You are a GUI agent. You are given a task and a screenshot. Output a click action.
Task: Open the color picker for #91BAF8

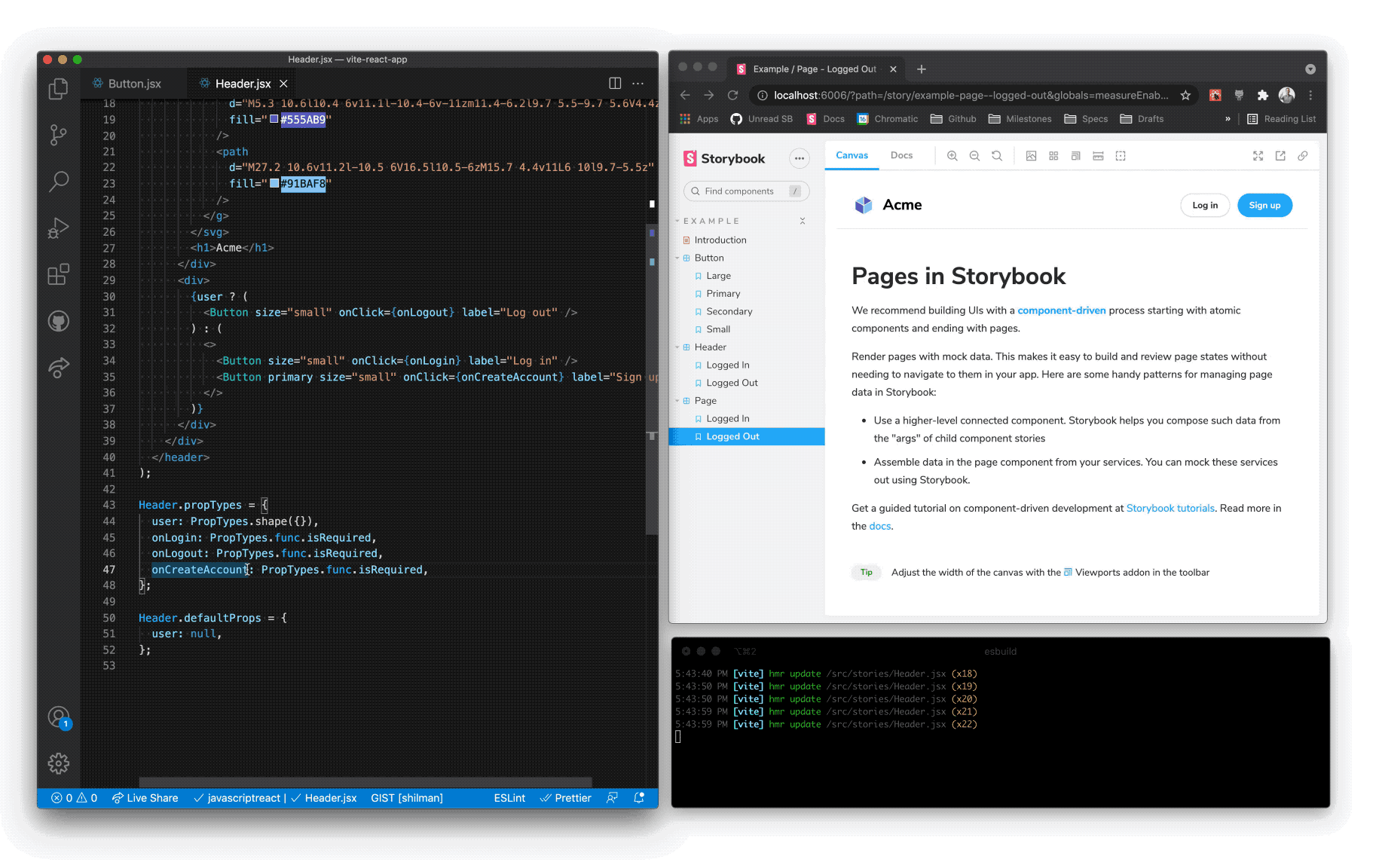pos(274,183)
